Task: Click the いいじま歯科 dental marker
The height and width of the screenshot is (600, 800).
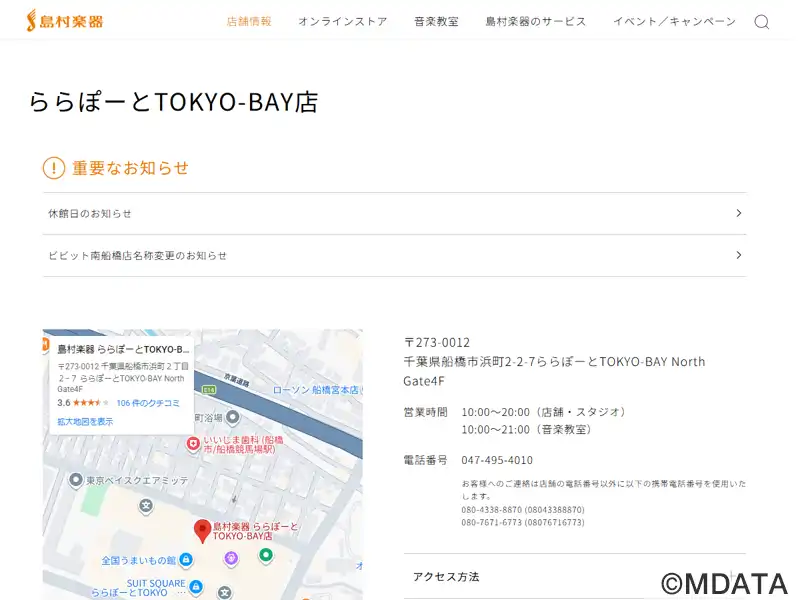Action: click(x=194, y=444)
